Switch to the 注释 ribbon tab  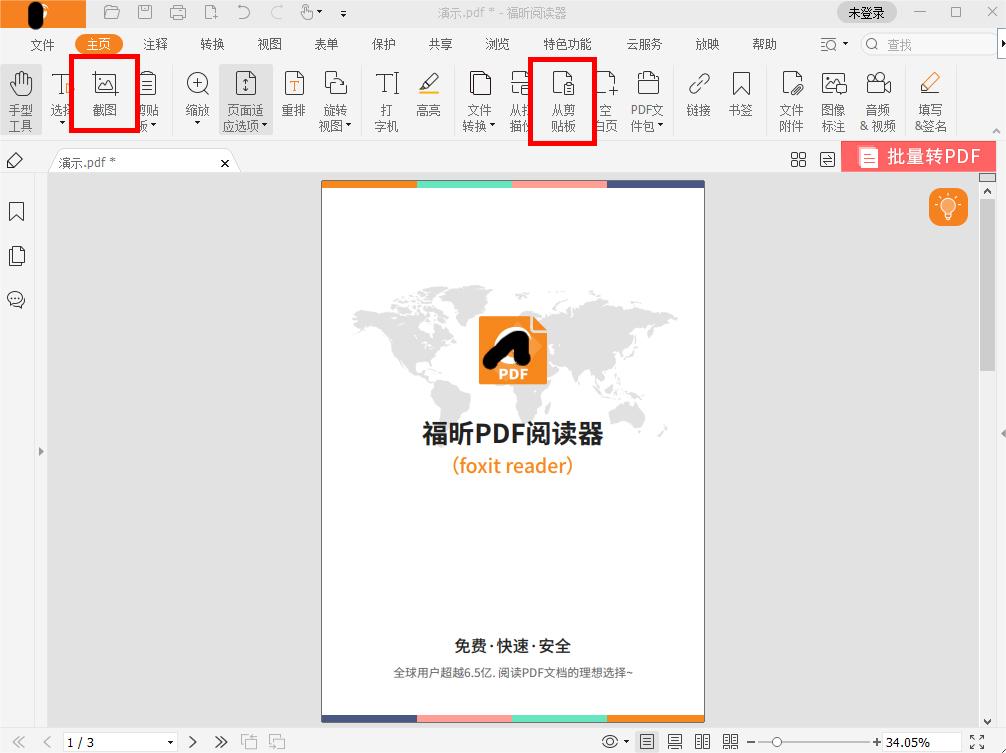(x=154, y=44)
